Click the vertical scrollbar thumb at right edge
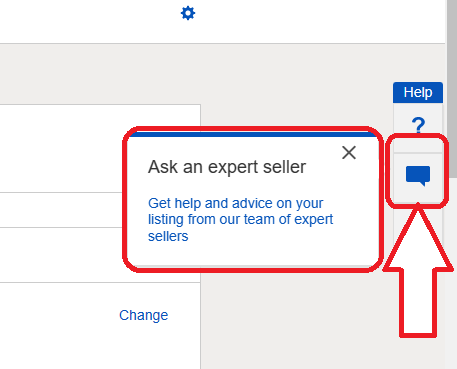Screen dimensions: 457x369 (452, 88)
